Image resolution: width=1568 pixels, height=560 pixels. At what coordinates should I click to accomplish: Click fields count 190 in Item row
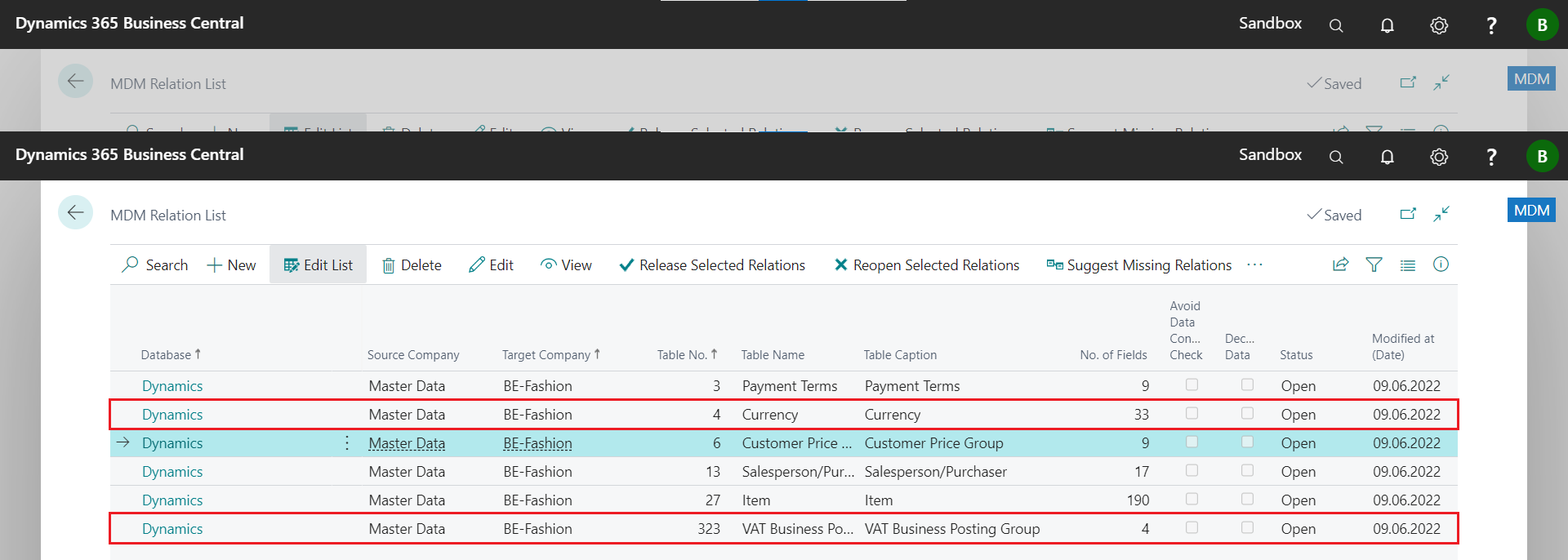[x=1138, y=500]
